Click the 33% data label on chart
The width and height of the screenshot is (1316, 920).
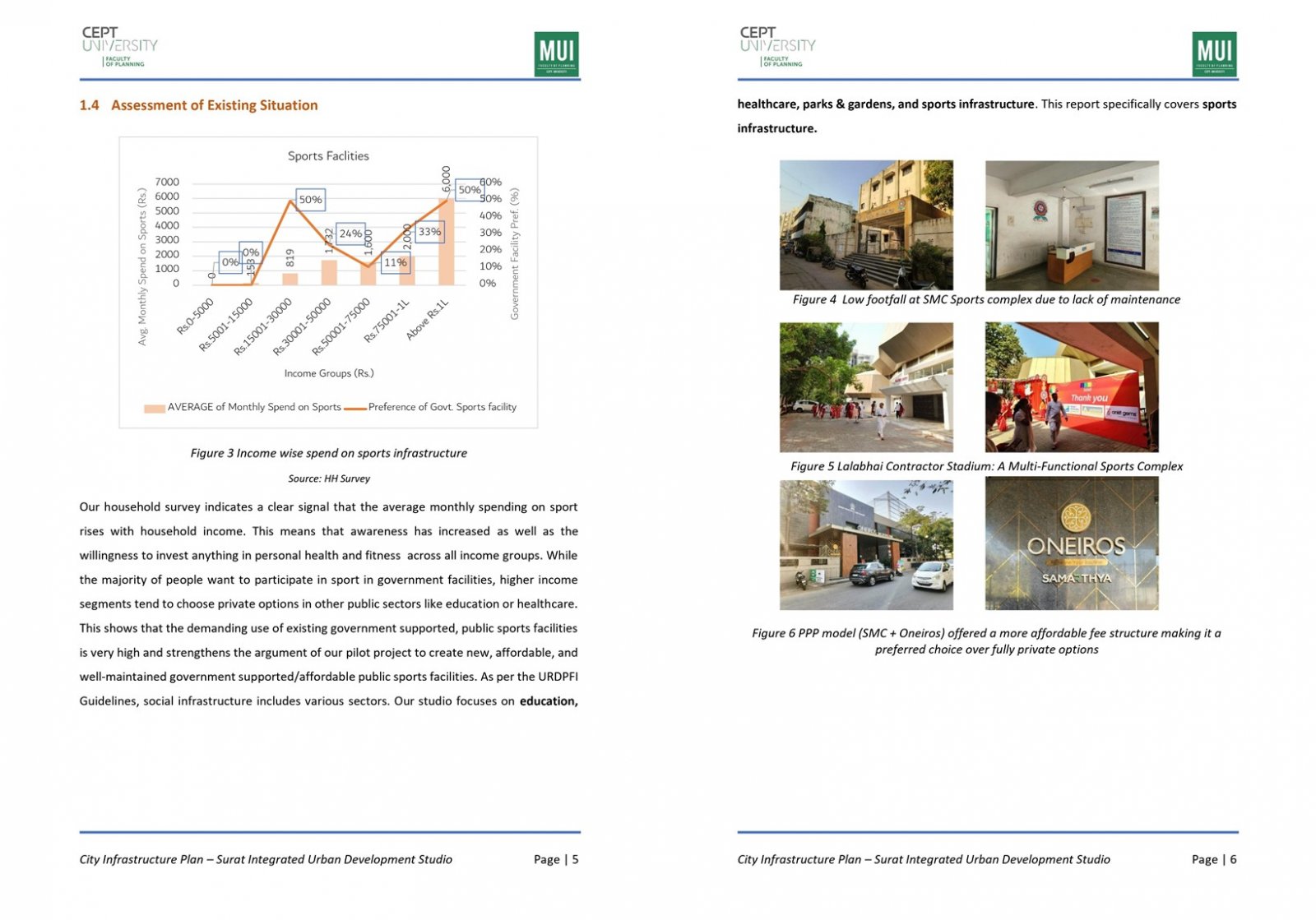pos(429,232)
